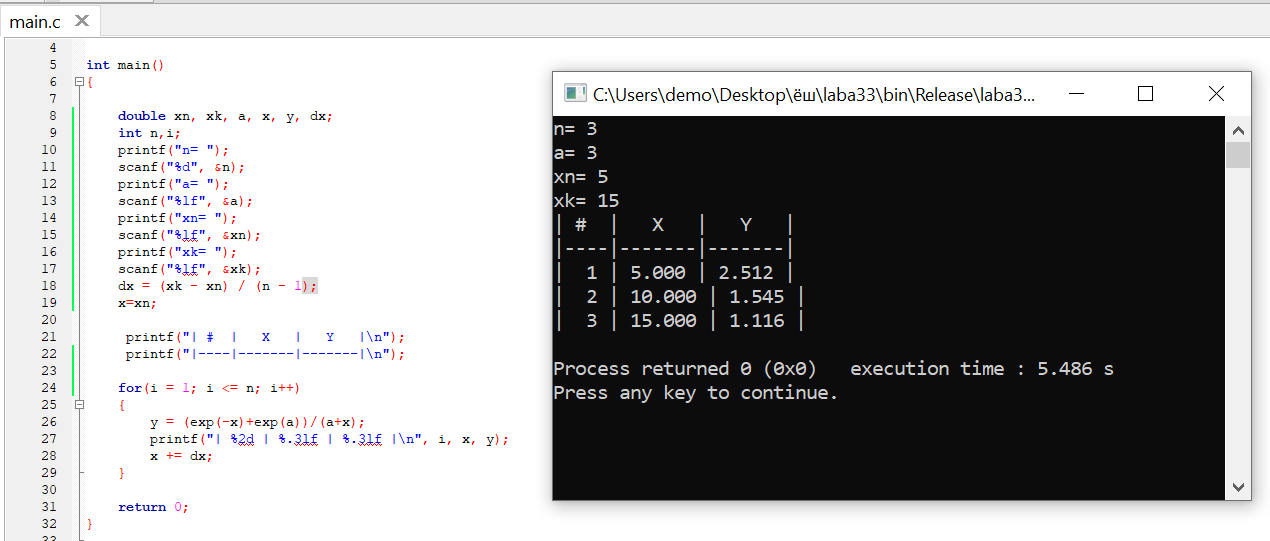
Task: Click 'Press any key to continue.' in the console
Action: 696,393
